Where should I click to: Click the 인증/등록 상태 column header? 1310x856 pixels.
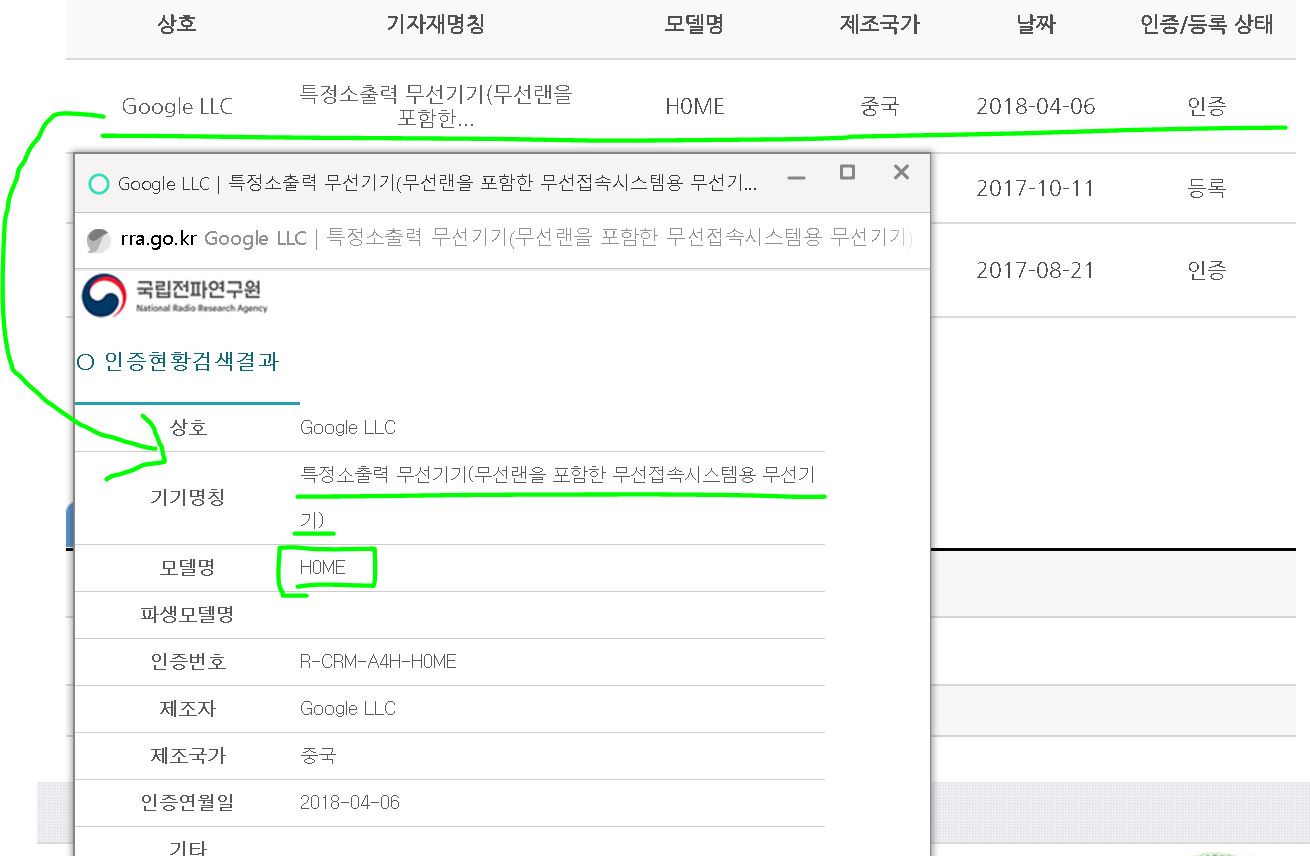point(1207,25)
